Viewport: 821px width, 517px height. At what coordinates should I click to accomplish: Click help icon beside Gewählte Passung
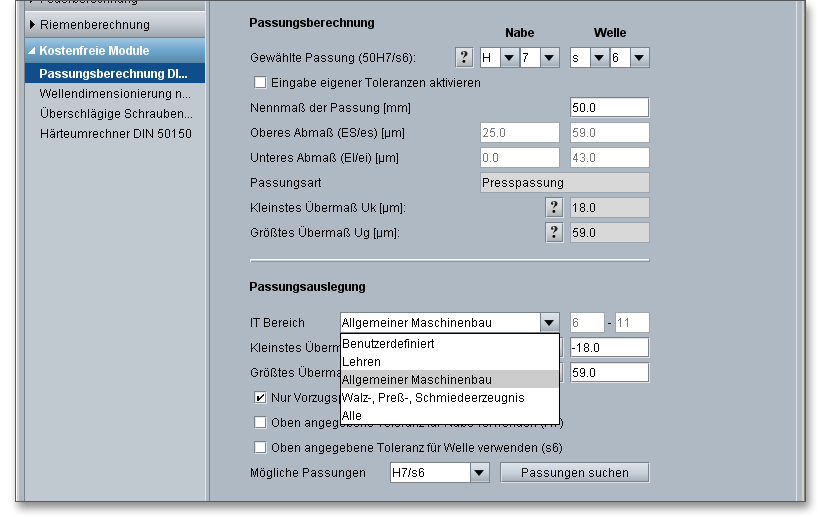tap(464, 58)
